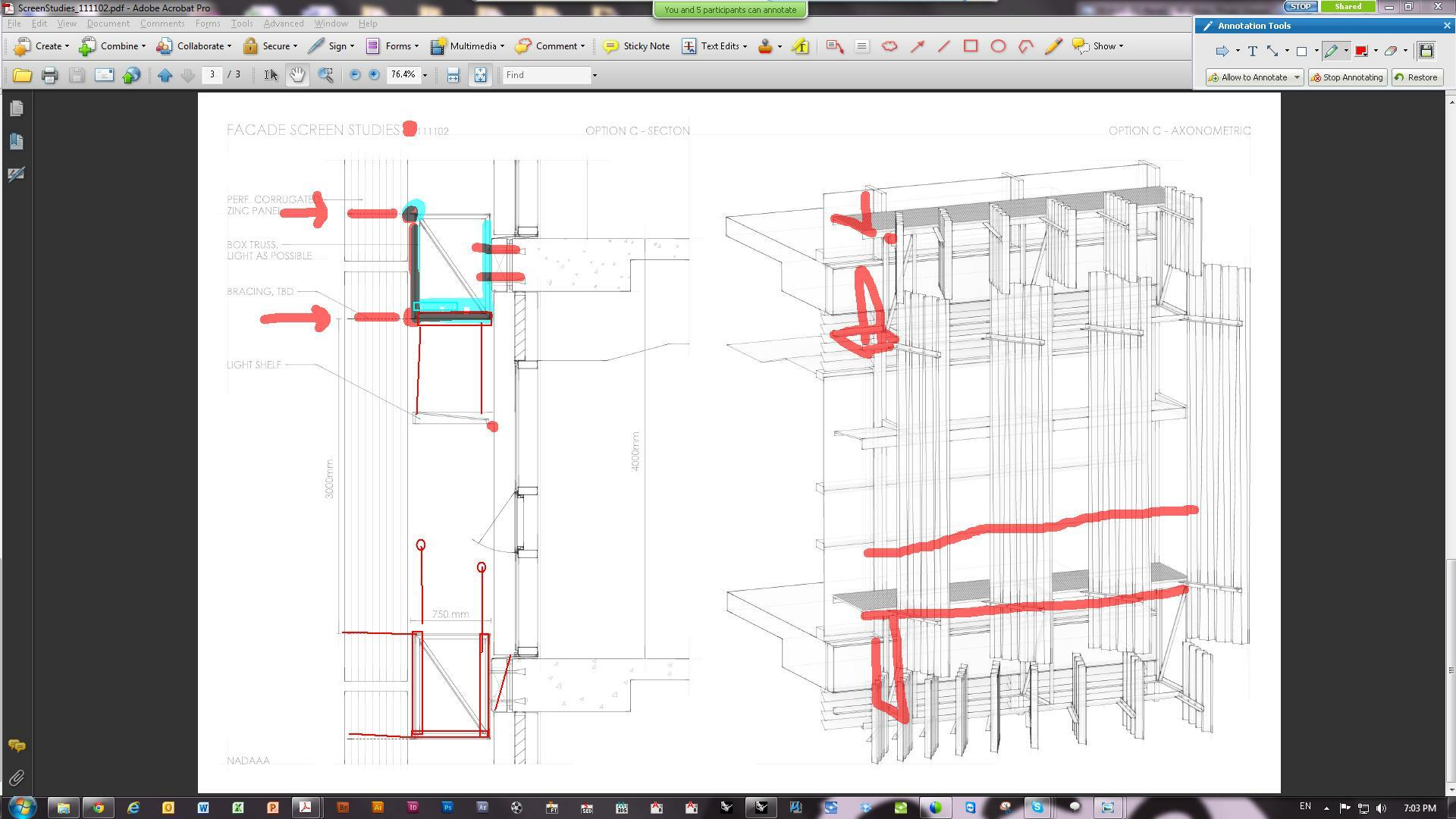Click the Find search field
The height and width of the screenshot is (819, 1456).
547,75
